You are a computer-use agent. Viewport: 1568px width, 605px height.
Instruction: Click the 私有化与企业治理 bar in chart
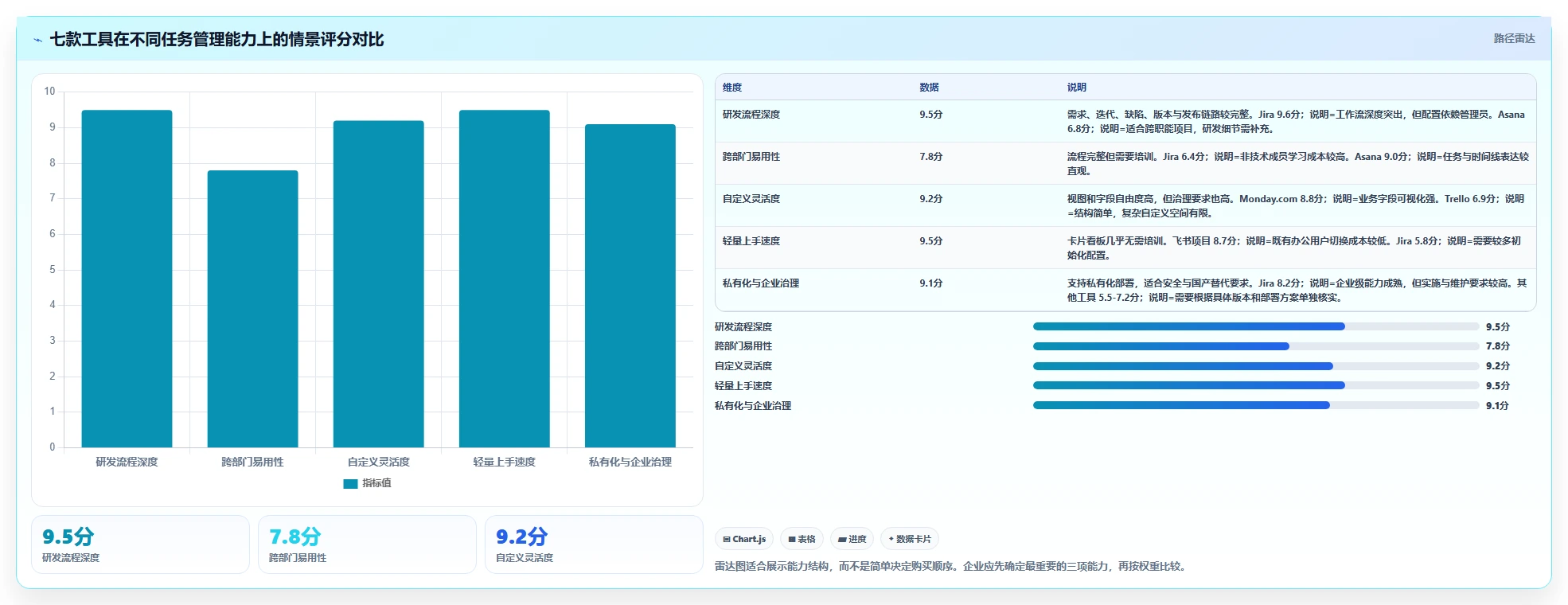[630, 286]
